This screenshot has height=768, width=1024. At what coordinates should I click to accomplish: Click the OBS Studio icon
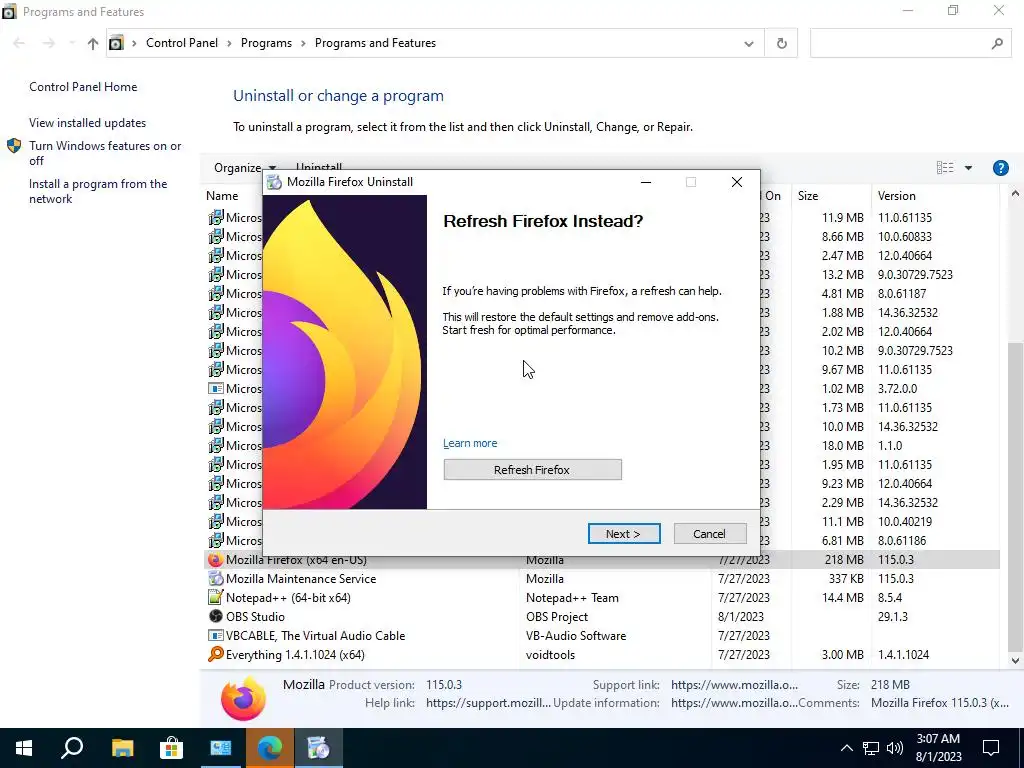coord(216,616)
